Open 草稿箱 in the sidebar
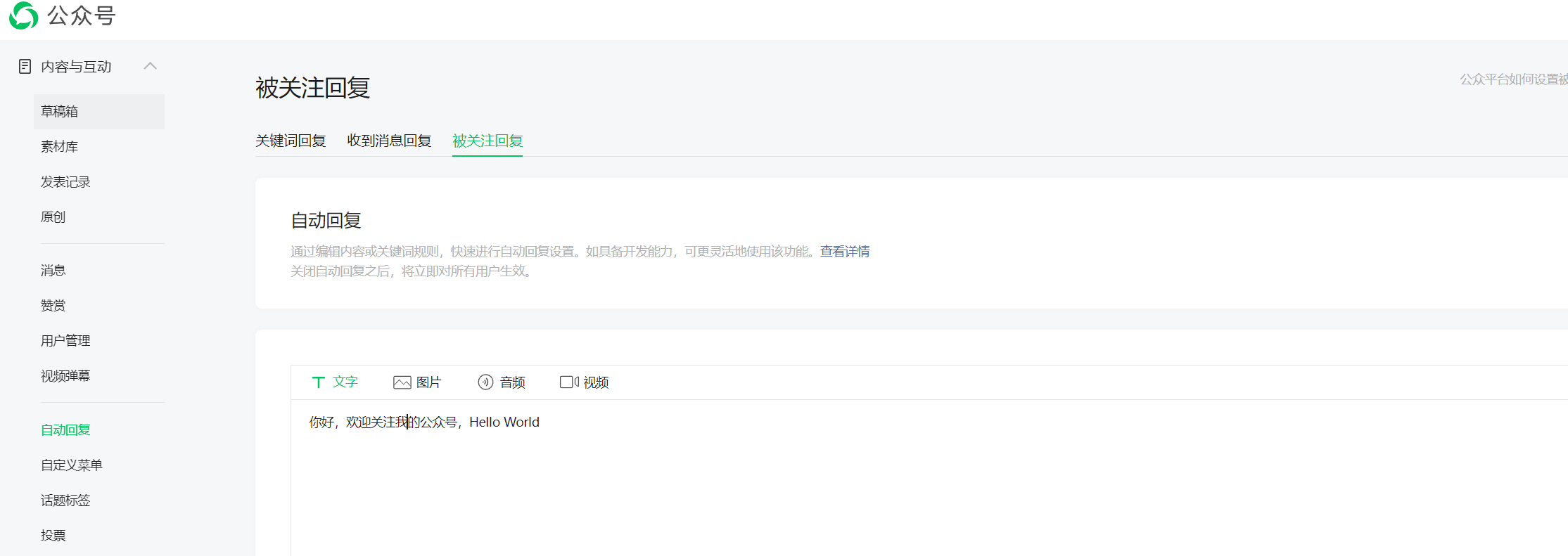The image size is (1568, 556). click(99, 112)
